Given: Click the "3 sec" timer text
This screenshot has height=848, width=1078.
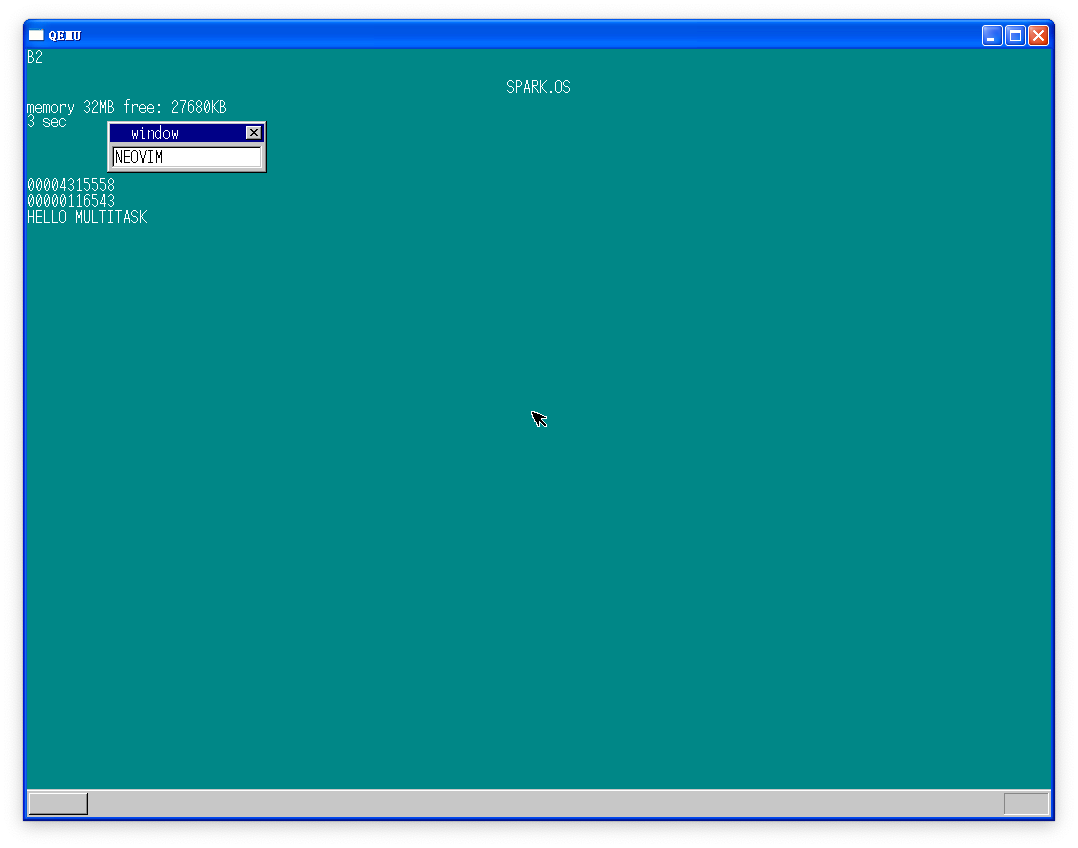Looking at the screenshot, I should click(x=47, y=122).
